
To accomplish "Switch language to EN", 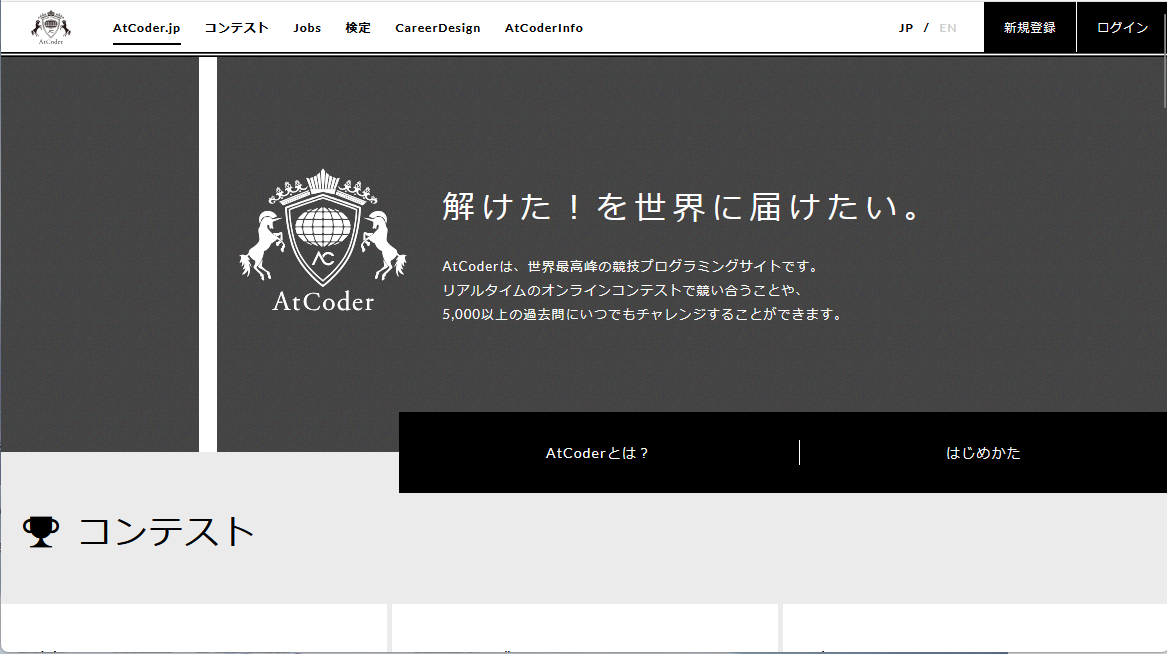I will (x=947, y=28).
